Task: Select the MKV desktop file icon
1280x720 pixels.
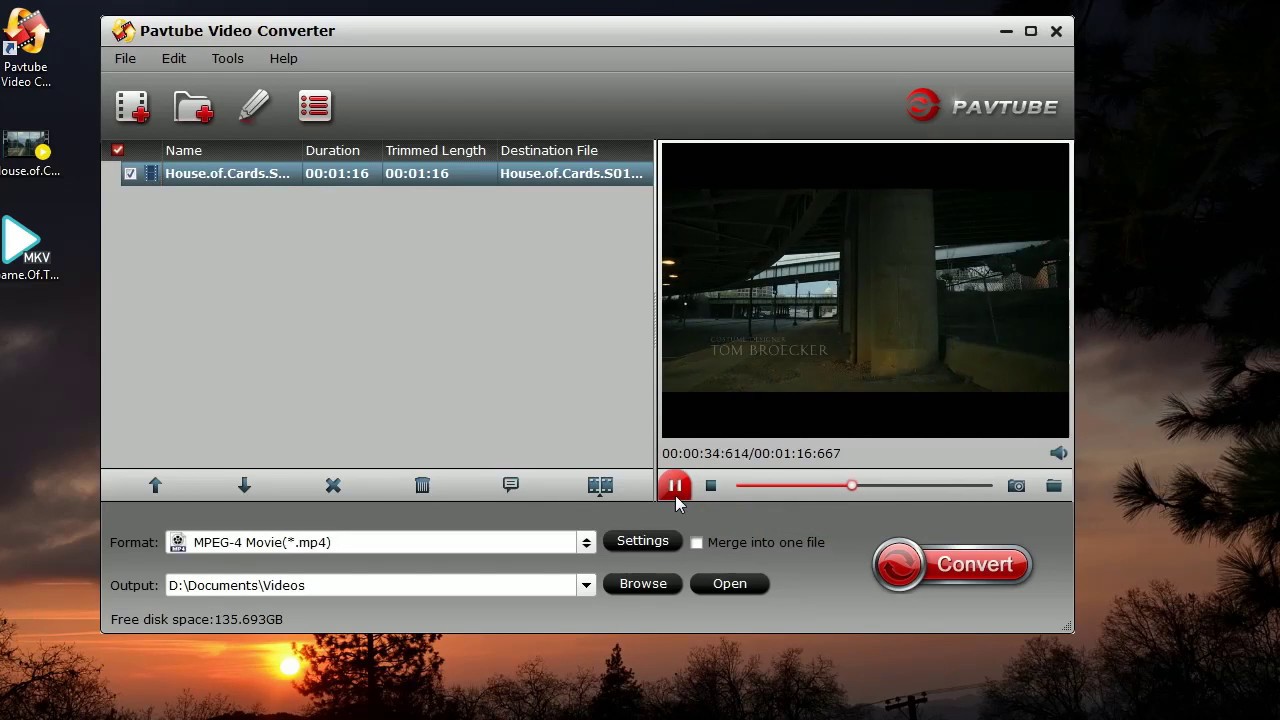Action: [x=27, y=249]
